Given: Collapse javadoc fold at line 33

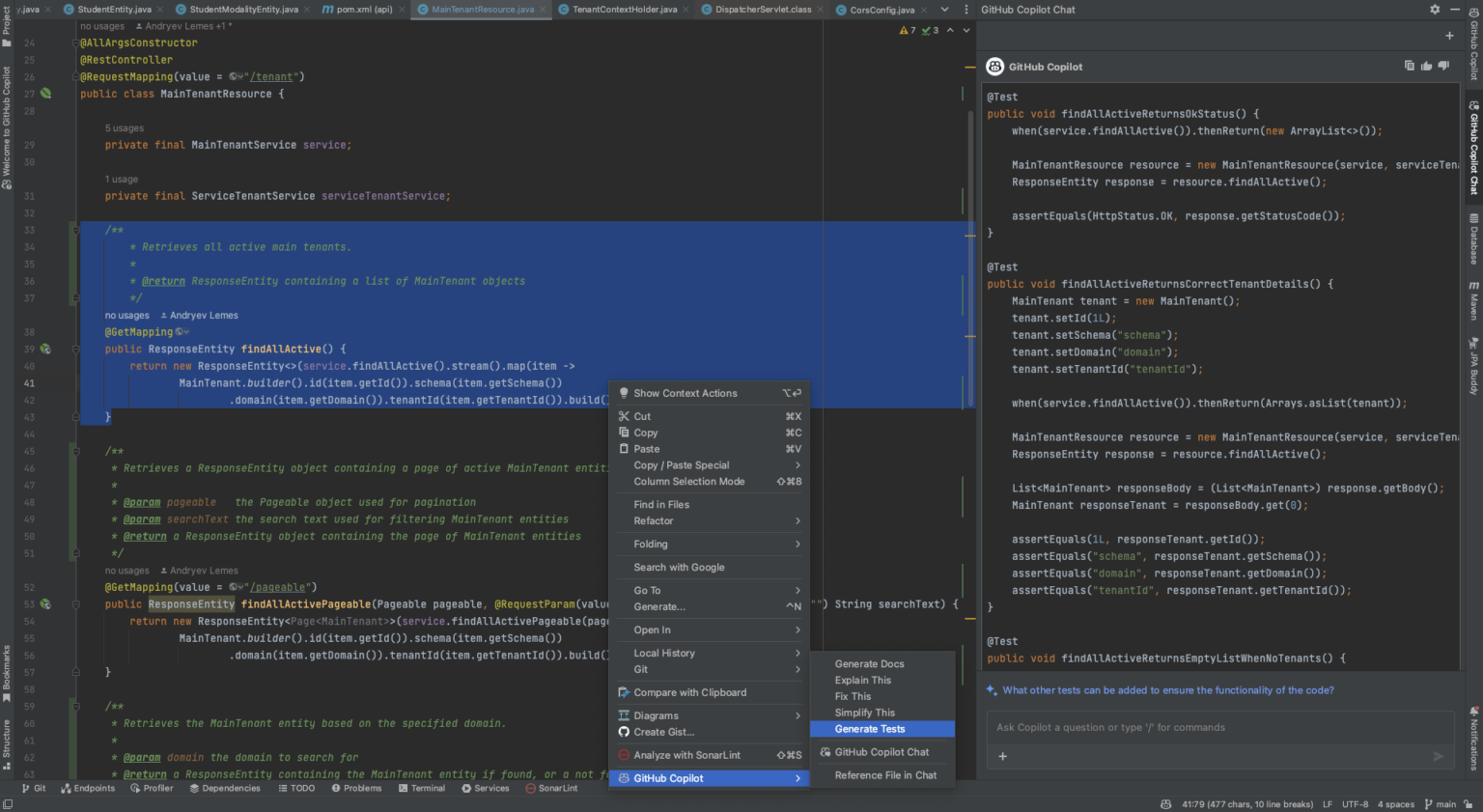Looking at the screenshot, I should 74,230.
